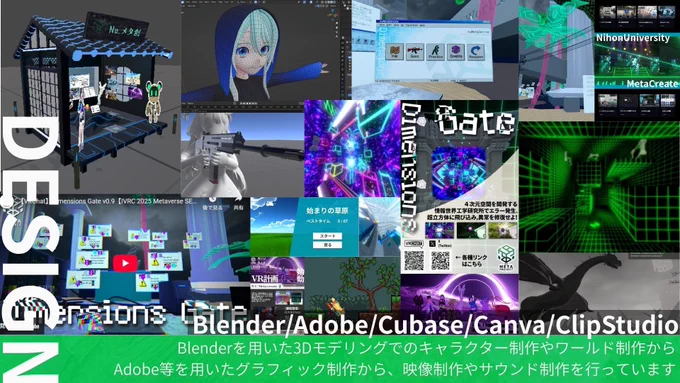Click the VRChat QR code on poster
Screen dimensions: 680x383
coord(414,261)
